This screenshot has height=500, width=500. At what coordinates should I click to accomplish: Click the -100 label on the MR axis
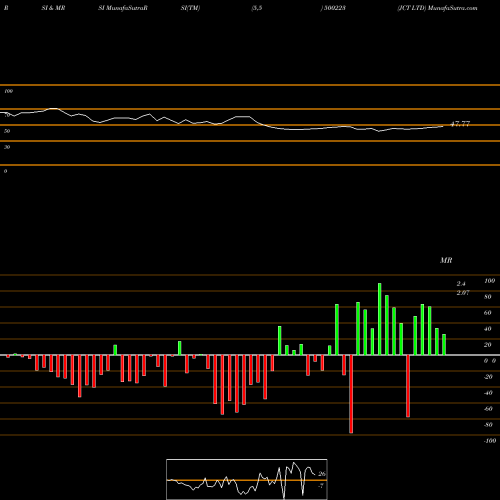[490, 441]
